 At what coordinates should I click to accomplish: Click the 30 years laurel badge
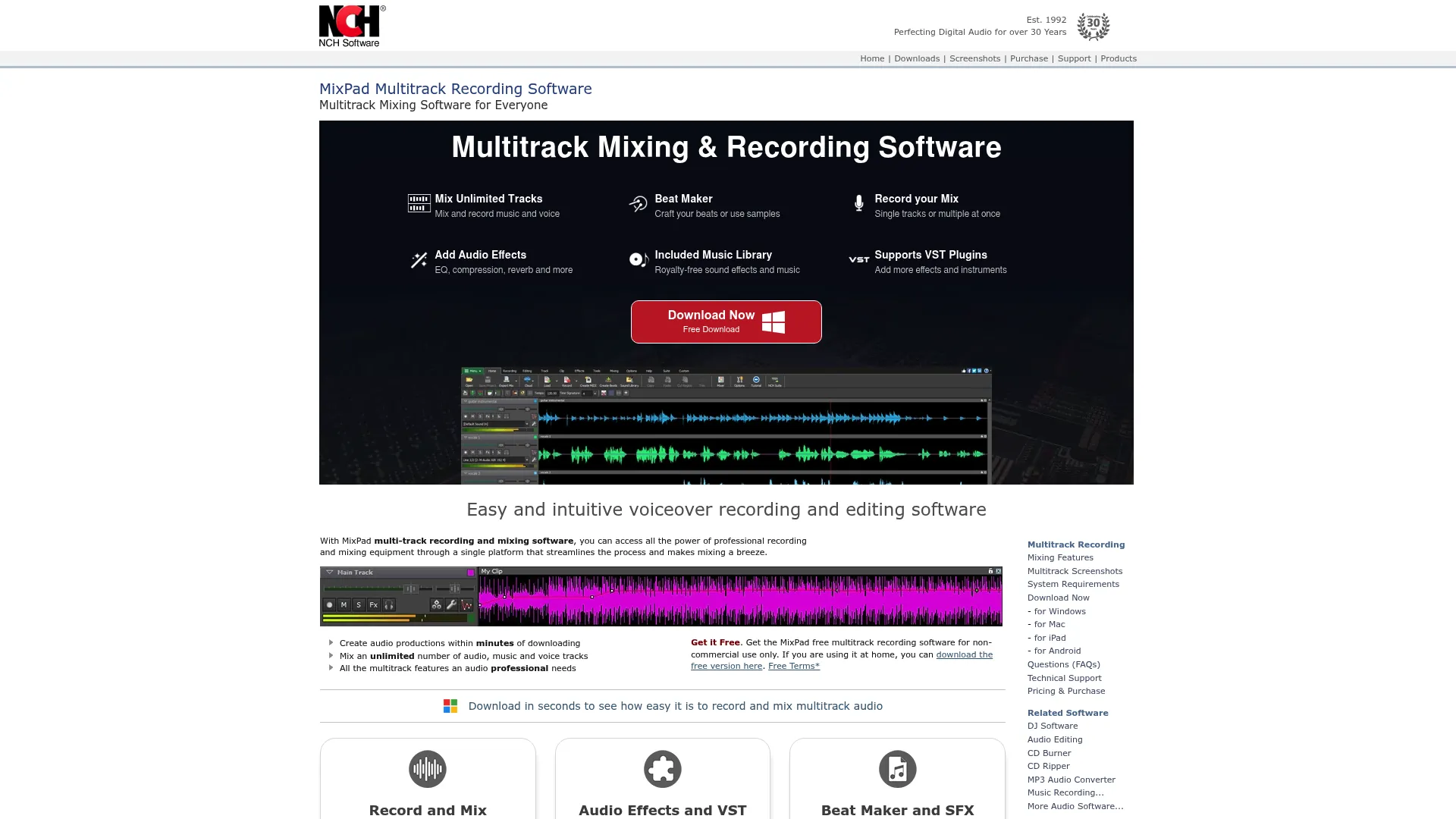pos(1093,27)
